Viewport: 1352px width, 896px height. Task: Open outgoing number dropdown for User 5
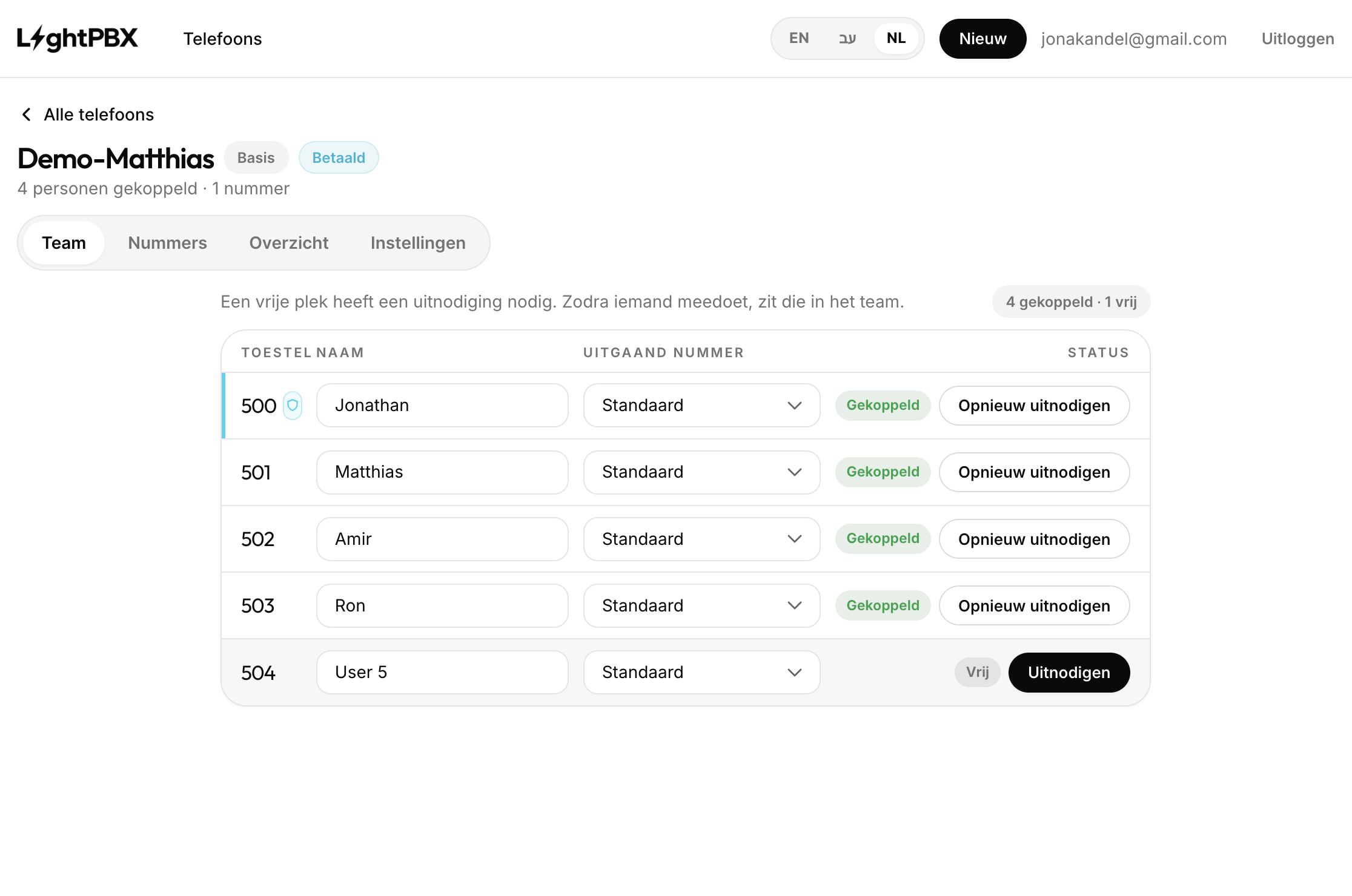pyautogui.click(x=701, y=672)
